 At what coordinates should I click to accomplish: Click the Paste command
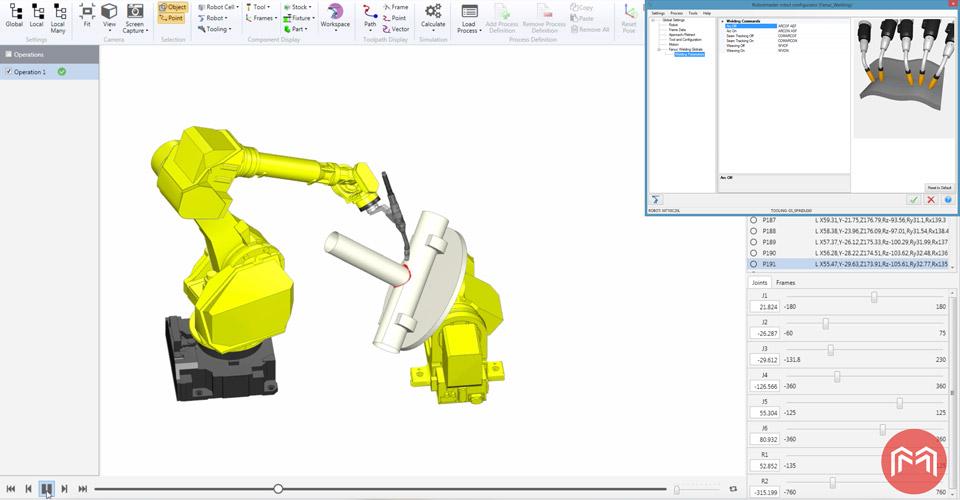tap(582, 18)
